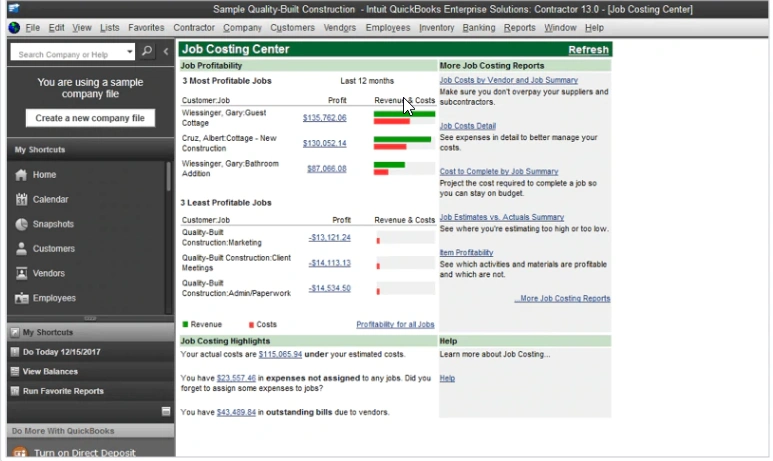Screen dimensions: 773x461
Task: Open the Favorites menu
Action: [x=146, y=28]
